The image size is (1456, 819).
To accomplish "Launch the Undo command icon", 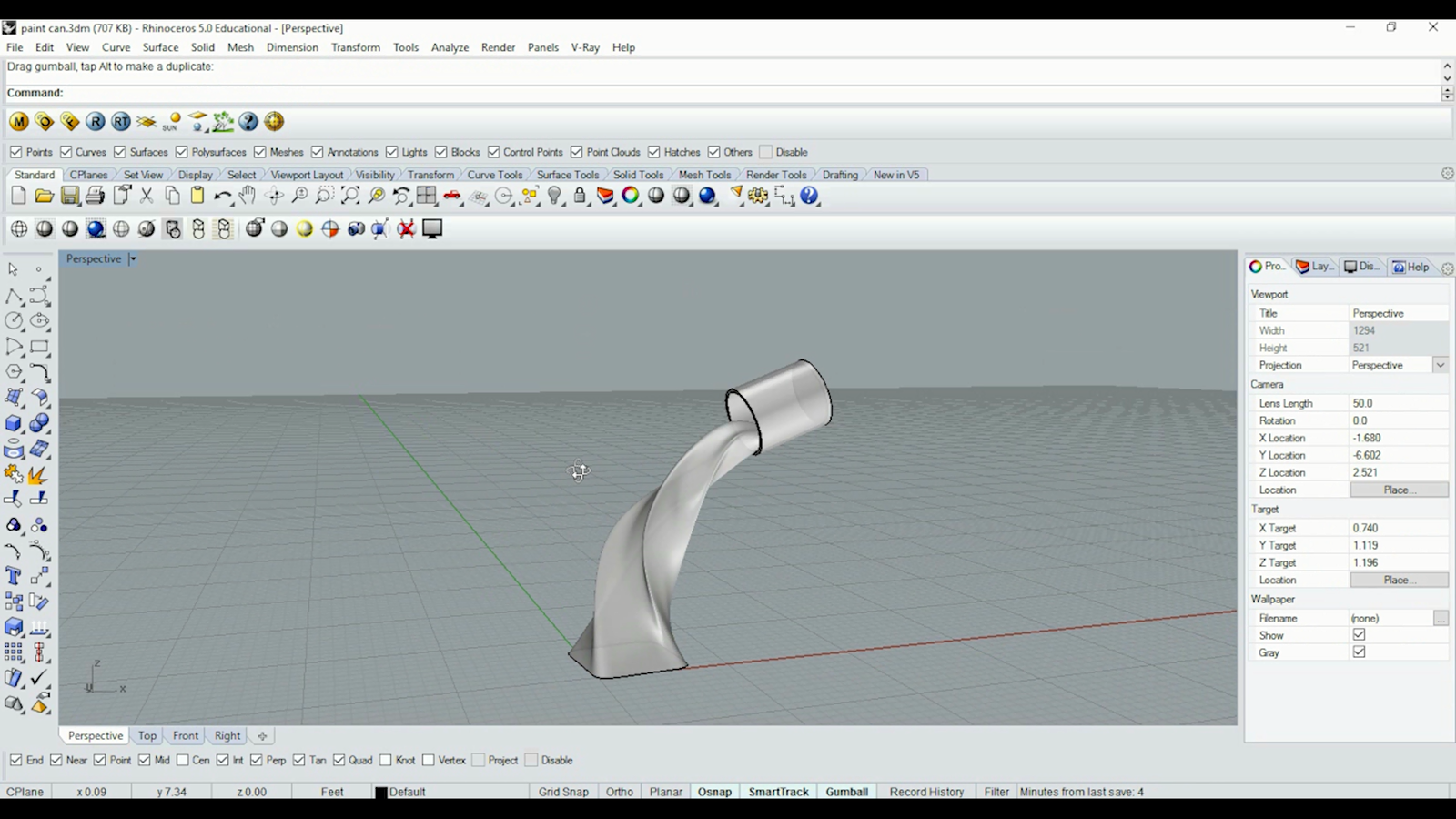I will pos(222,195).
